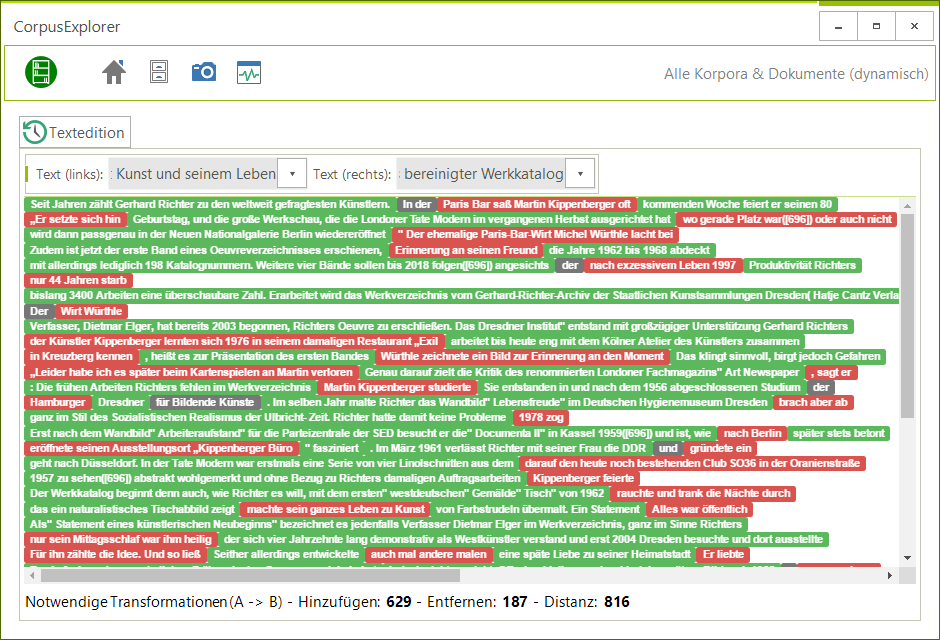The image size is (940, 640).
Task: Click the blue camera snapshot icon
Action: click(204, 71)
